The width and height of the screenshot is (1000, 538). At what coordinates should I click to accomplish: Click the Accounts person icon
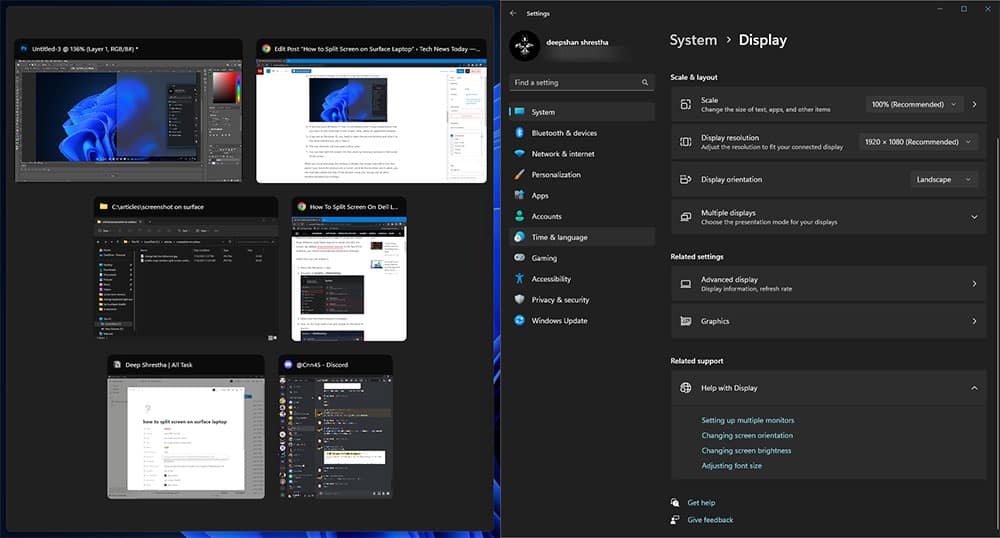520,216
